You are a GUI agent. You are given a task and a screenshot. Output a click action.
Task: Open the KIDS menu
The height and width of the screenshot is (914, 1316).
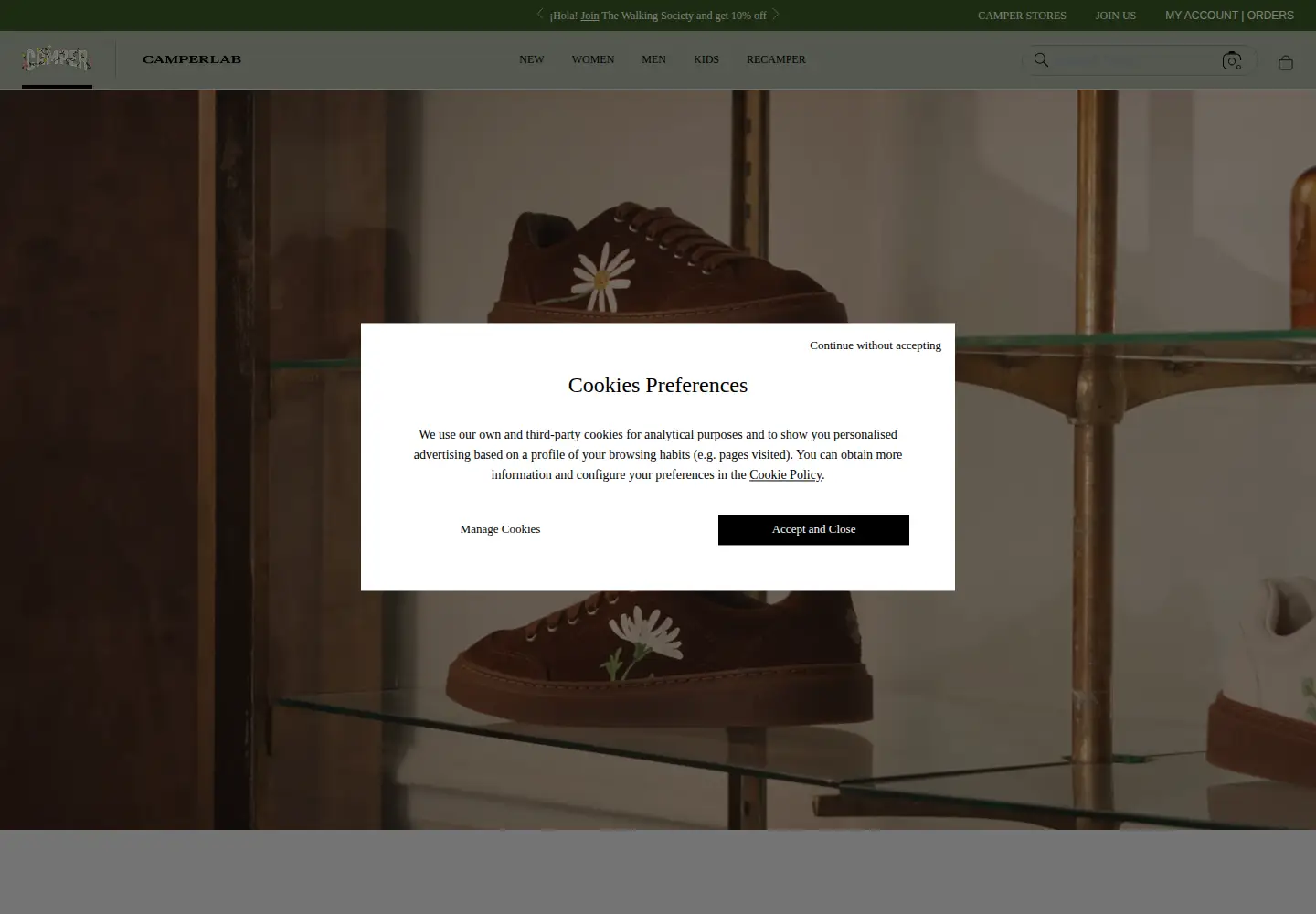(706, 59)
